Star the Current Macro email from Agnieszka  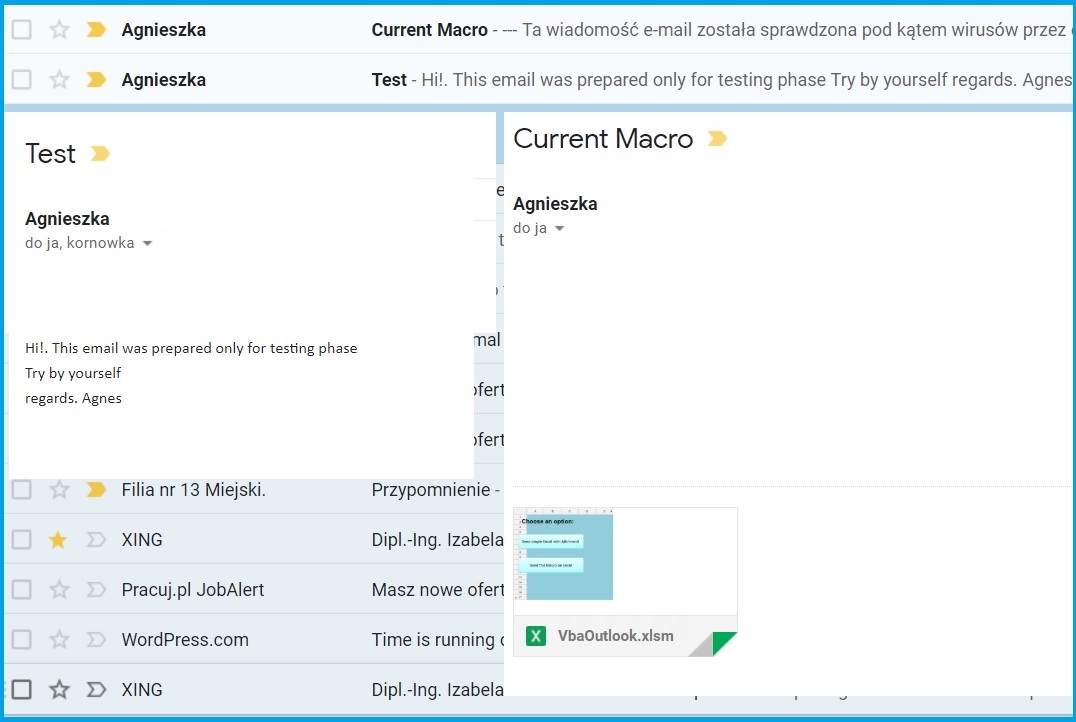[x=59, y=30]
